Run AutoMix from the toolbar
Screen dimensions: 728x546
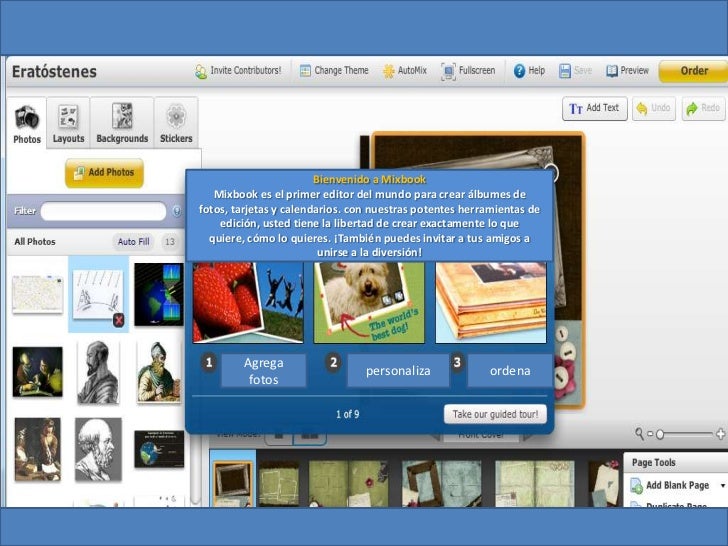[404, 71]
